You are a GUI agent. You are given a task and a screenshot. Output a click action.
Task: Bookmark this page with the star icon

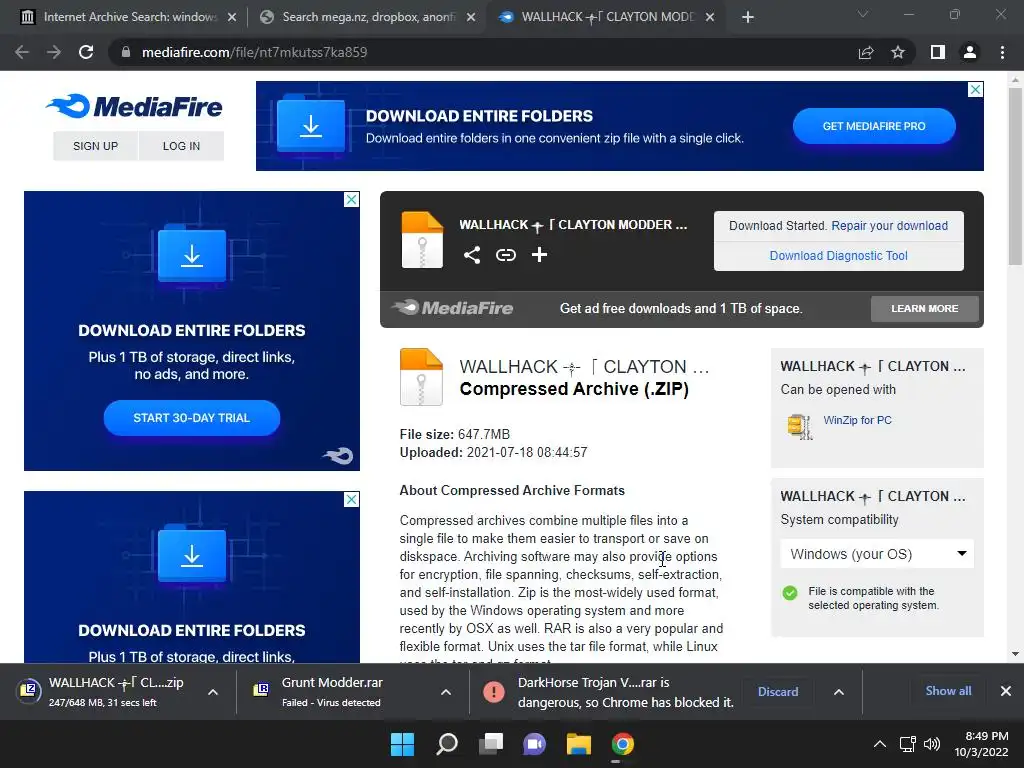point(898,52)
